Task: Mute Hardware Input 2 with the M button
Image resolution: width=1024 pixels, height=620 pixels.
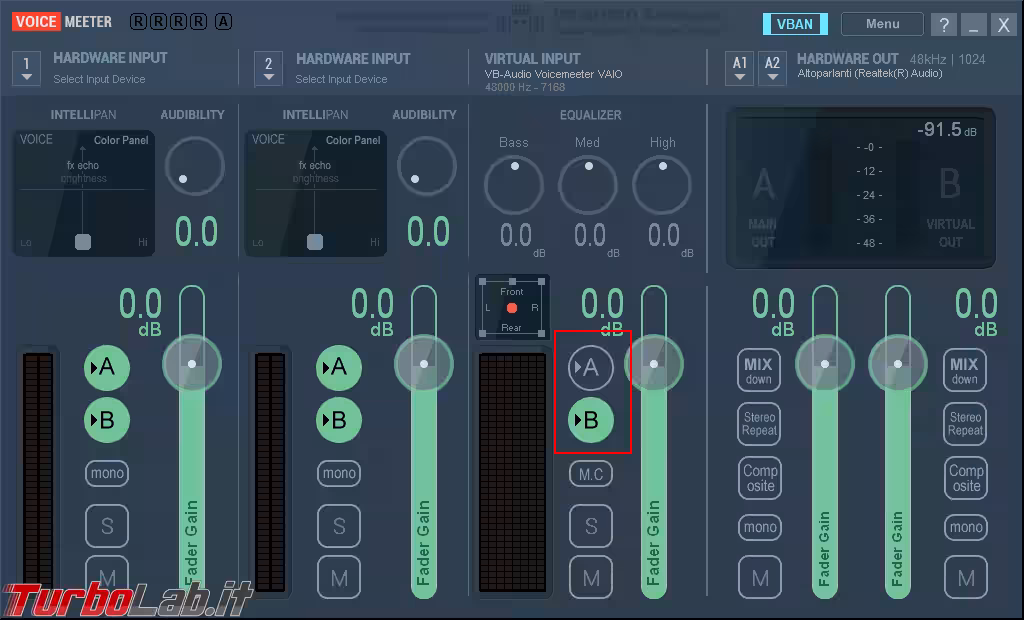Action: 339,577
